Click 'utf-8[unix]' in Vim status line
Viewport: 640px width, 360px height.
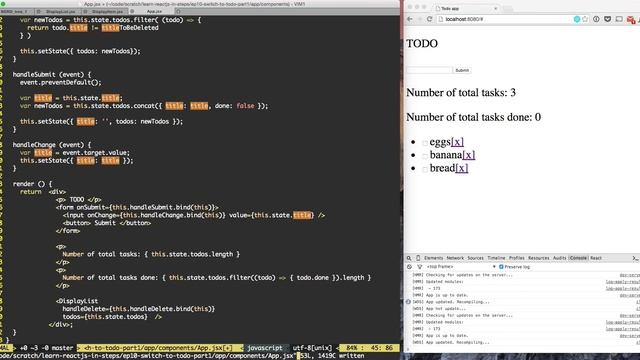pyautogui.click(x=312, y=348)
